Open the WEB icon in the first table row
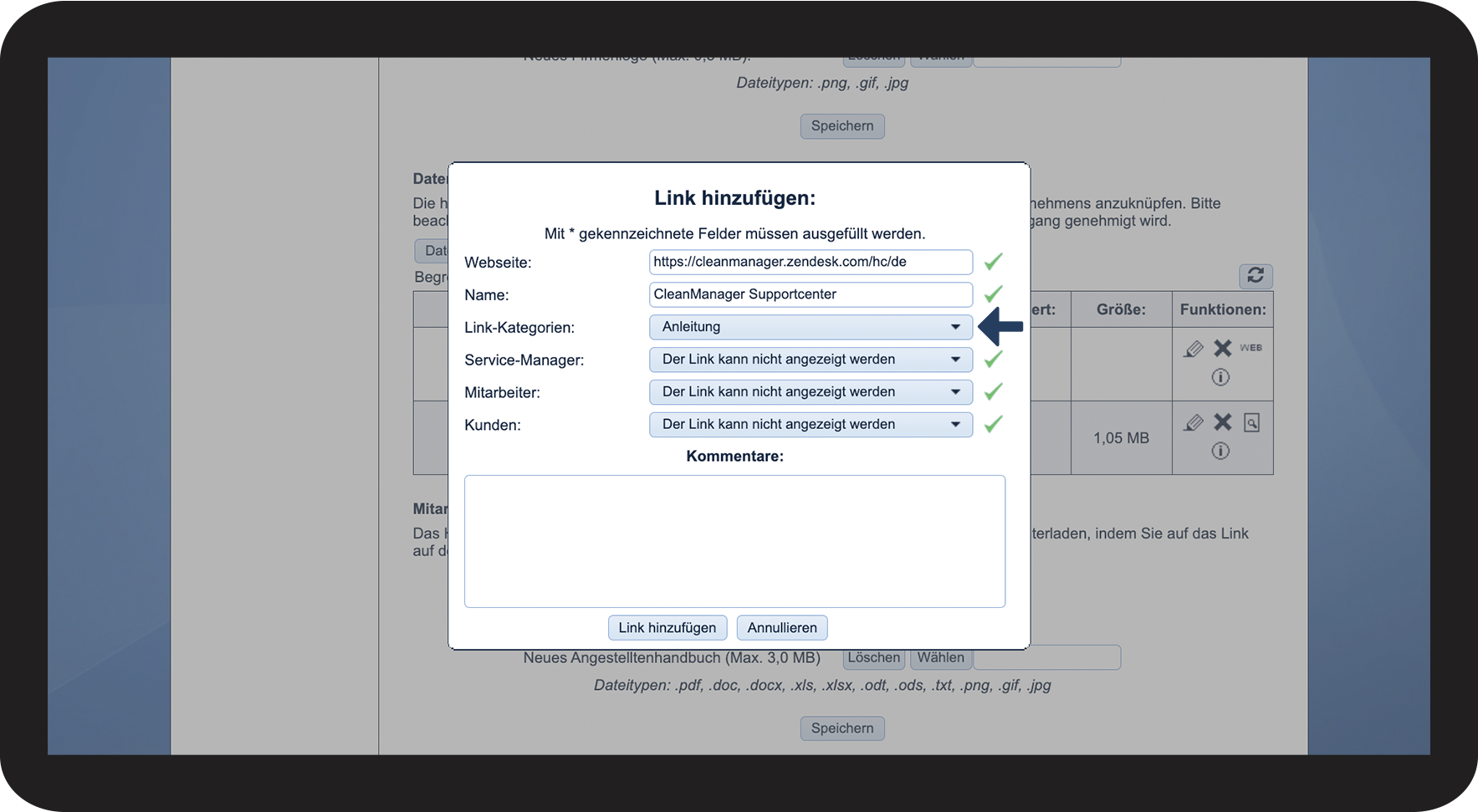 [x=1251, y=348]
